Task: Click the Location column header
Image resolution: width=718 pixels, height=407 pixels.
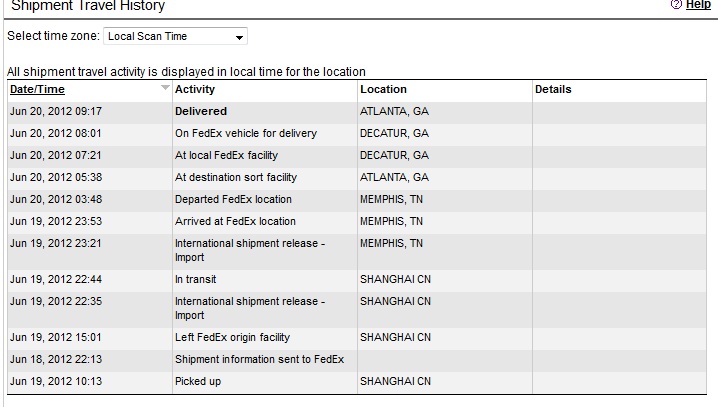Action: (x=383, y=89)
